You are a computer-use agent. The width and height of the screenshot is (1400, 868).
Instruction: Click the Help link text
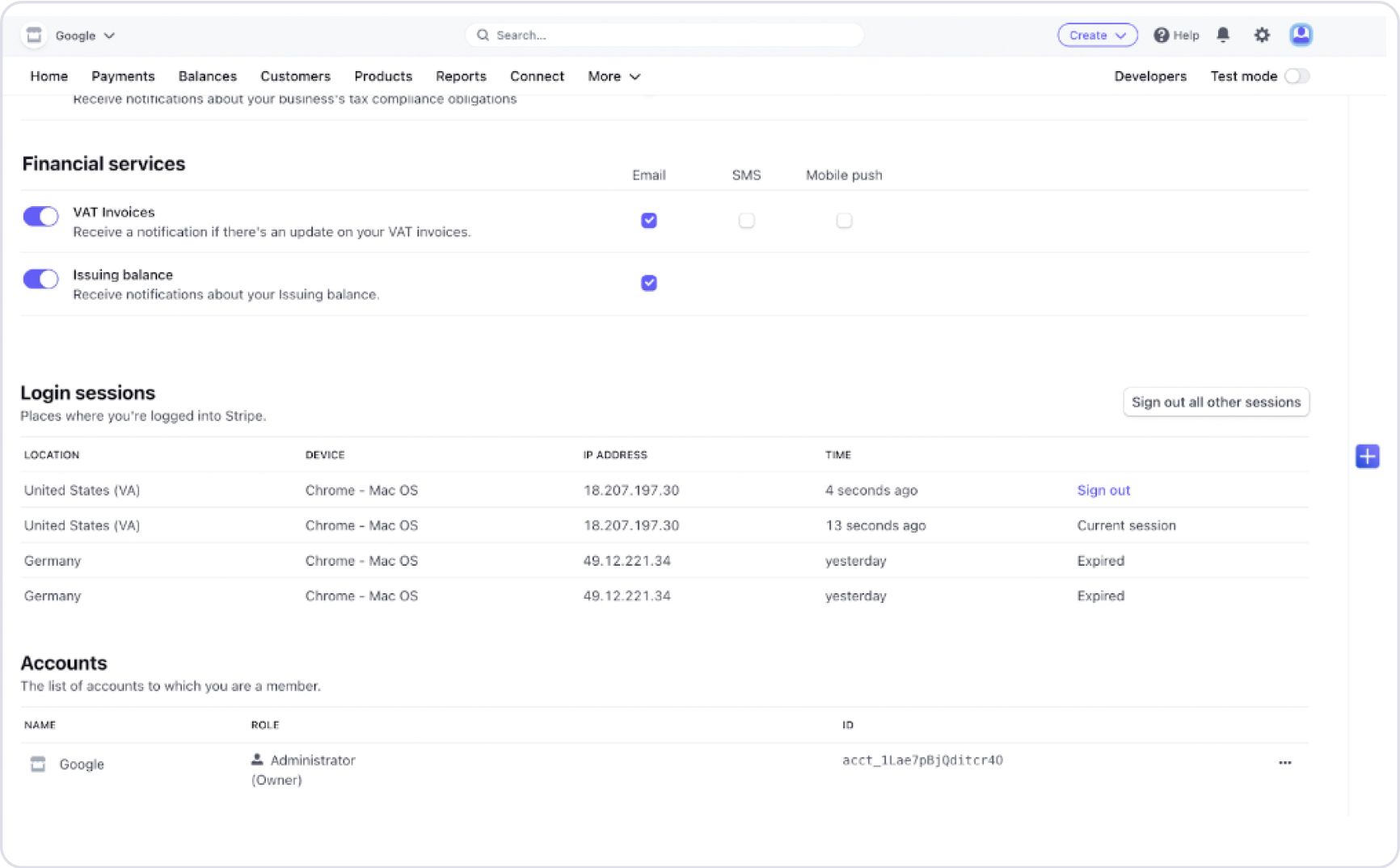[x=1186, y=35]
